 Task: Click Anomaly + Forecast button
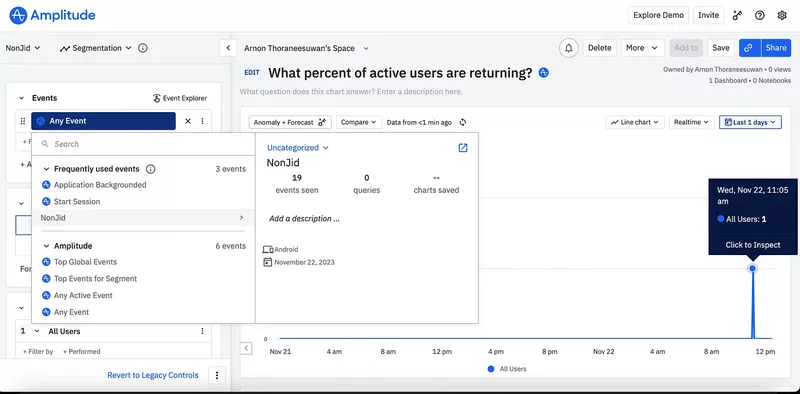coord(290,122)
